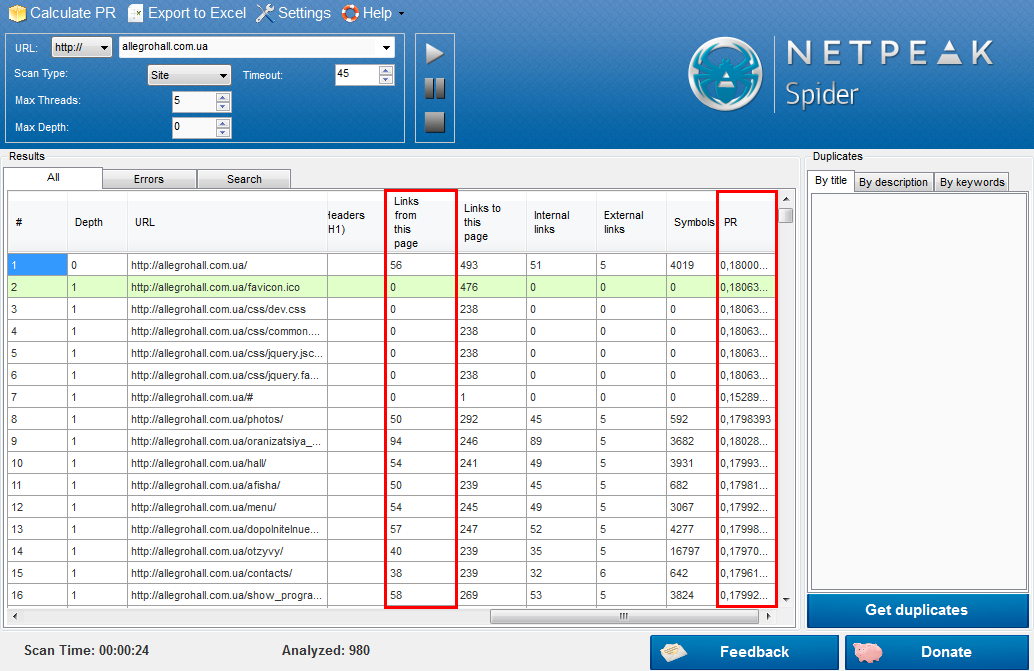Click the Get duplicates button
Viewport: 1034px width, 671px height.
point(917,610)
